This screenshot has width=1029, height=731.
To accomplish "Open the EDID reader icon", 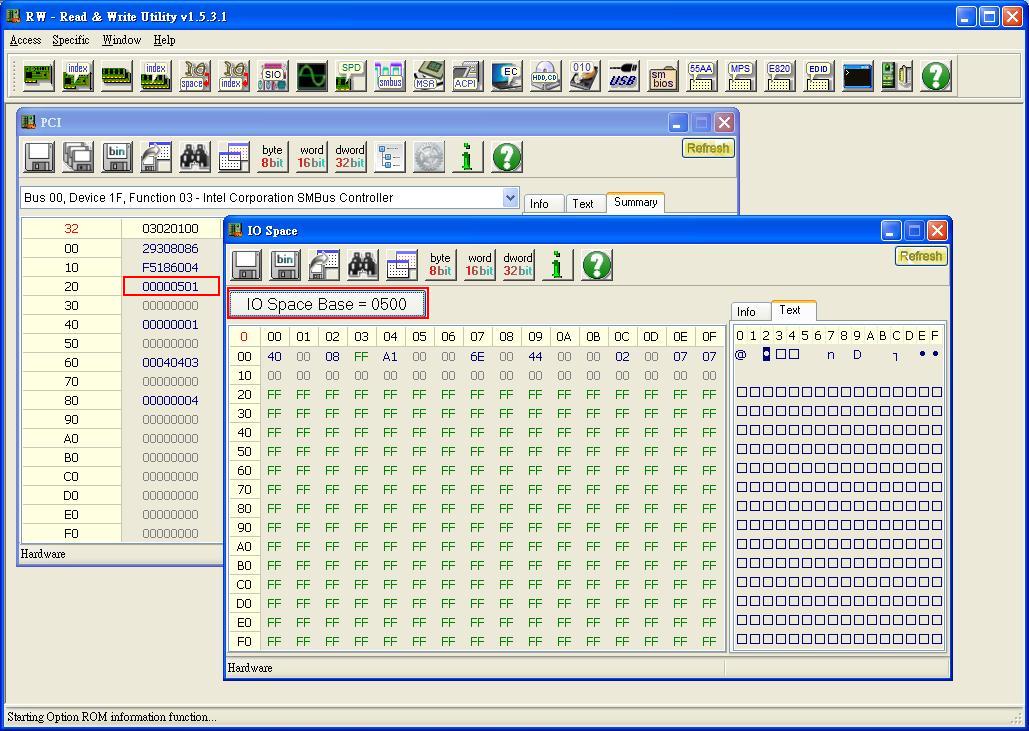I will click(818, 75).
